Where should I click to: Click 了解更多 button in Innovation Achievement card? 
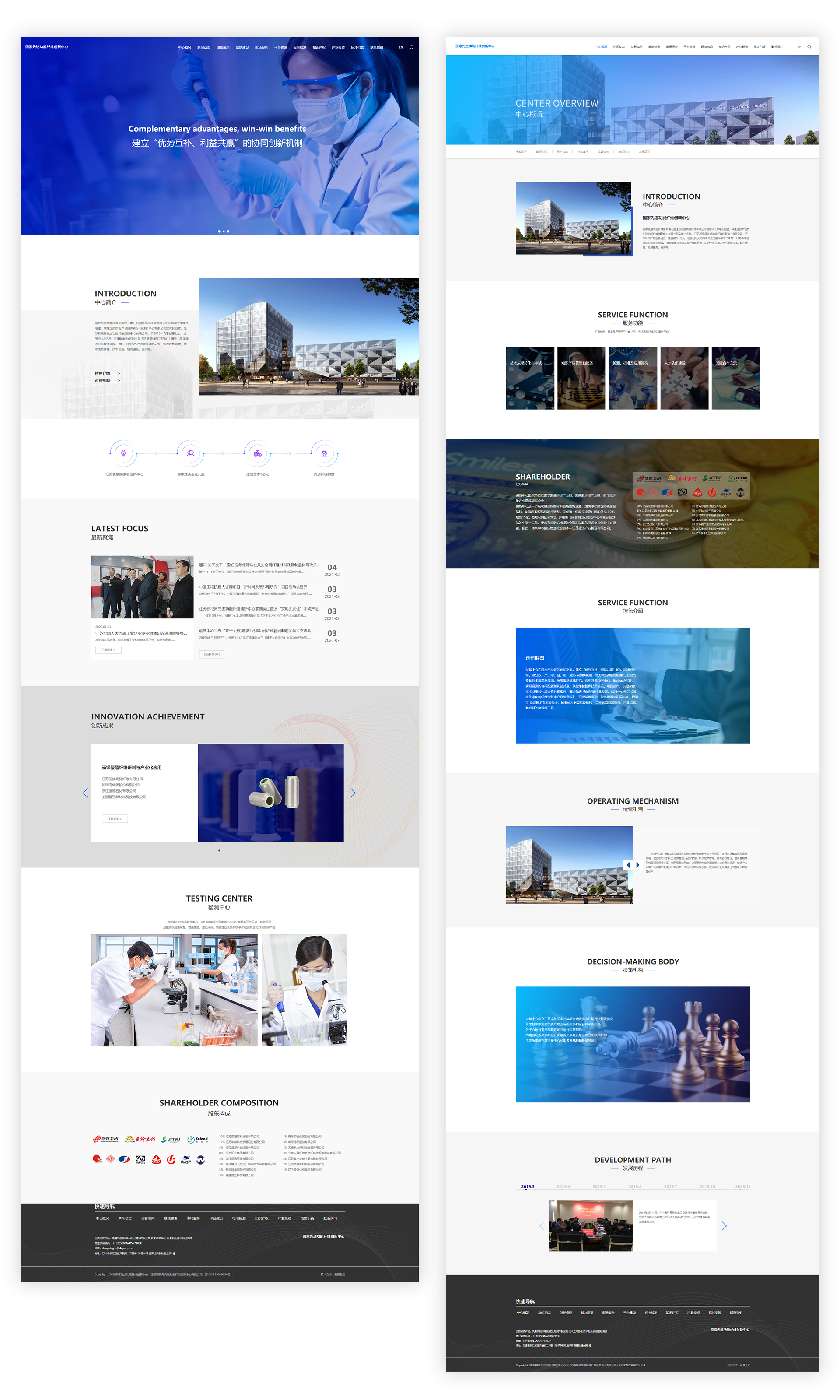(x=114, y=818)
